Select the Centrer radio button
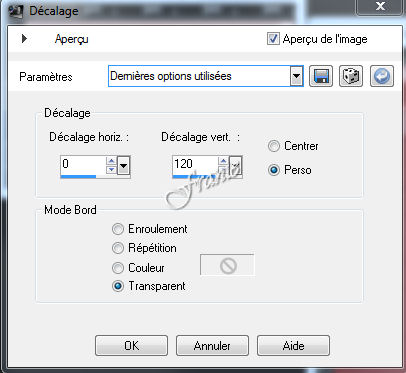Screen dimensions: 406x373 click(274, 146)
